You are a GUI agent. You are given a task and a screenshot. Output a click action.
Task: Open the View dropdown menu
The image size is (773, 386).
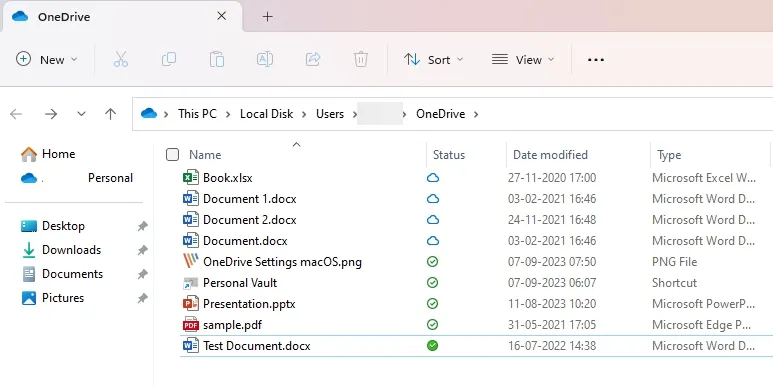pos(523,60)
